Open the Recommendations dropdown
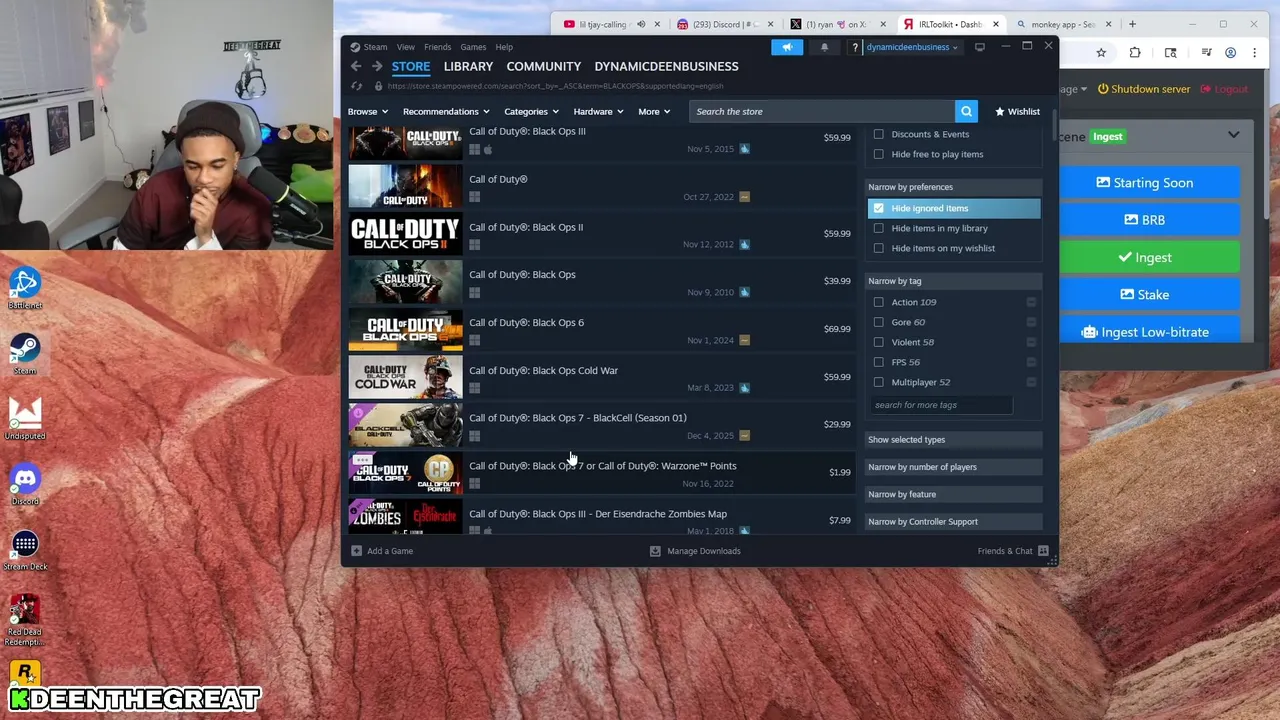The image size is (1280, 720). [446, 111]
